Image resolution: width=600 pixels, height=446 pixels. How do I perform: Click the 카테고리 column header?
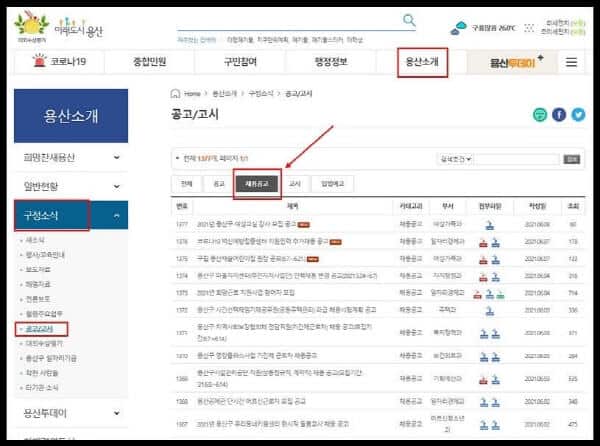point(411,206)
